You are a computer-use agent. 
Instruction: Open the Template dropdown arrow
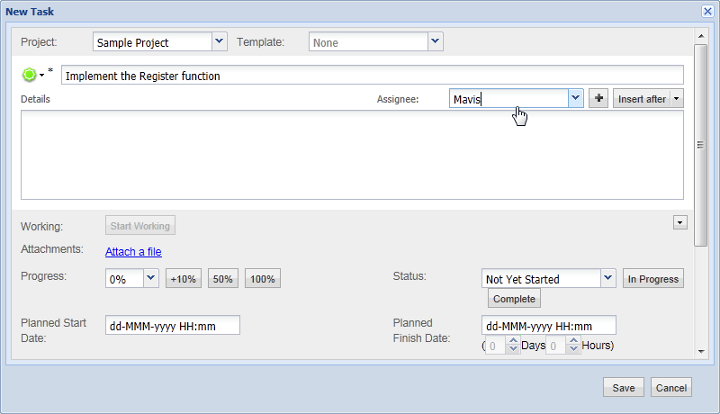pyautogui.click(x=435, y=41)
